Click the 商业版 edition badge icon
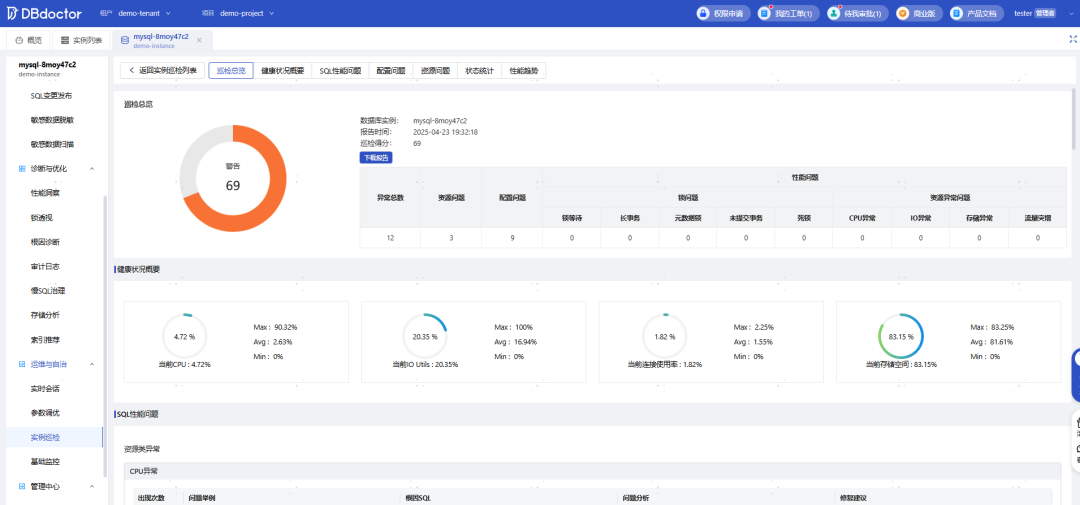1080x505 pixels. (903, 13)
